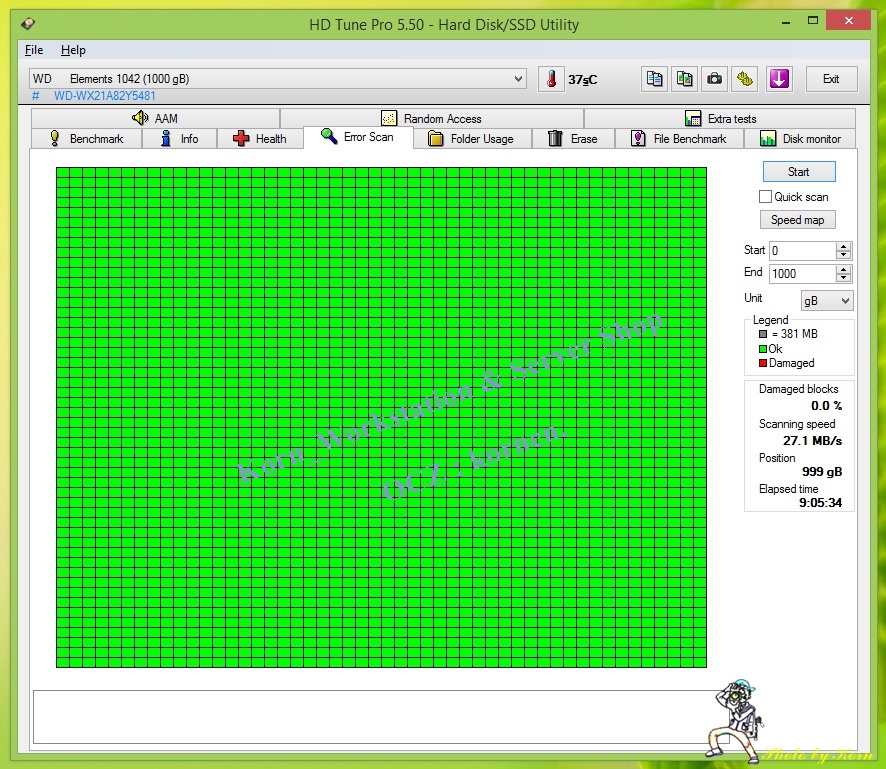This screenshot has width=886, height=769.
Task: Click serial number WD-WX21A82Y5481 text
Action: pos(105,95)
